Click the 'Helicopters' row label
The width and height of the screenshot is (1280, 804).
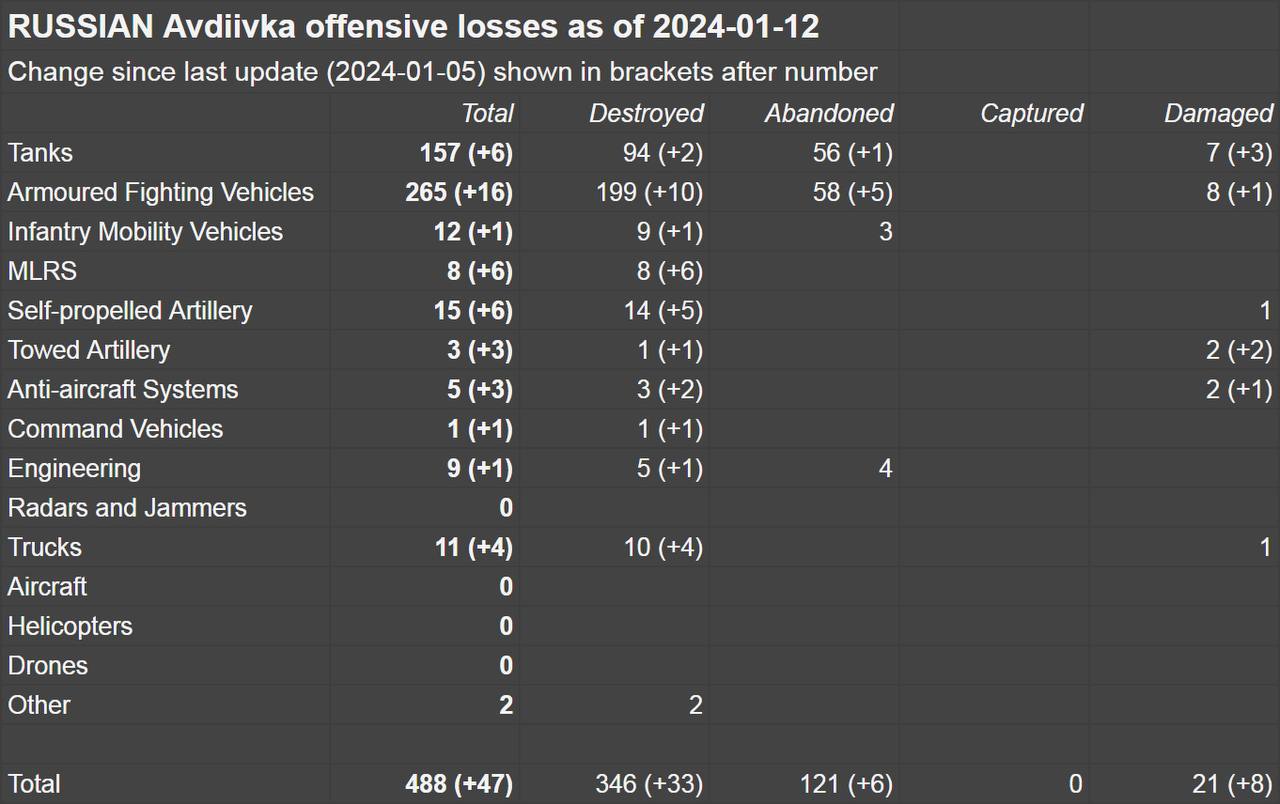(70, 627)
